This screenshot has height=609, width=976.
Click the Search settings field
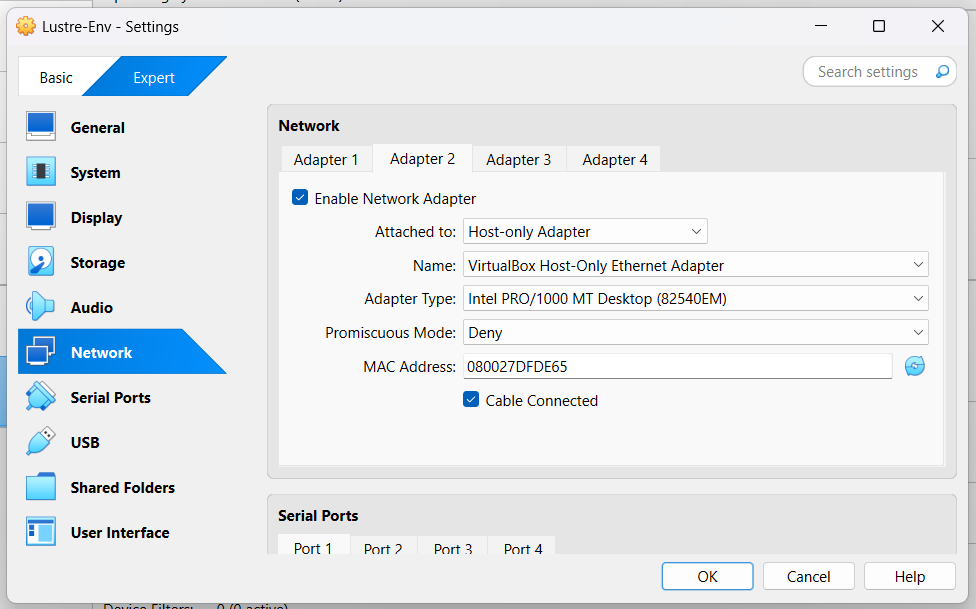867,72
